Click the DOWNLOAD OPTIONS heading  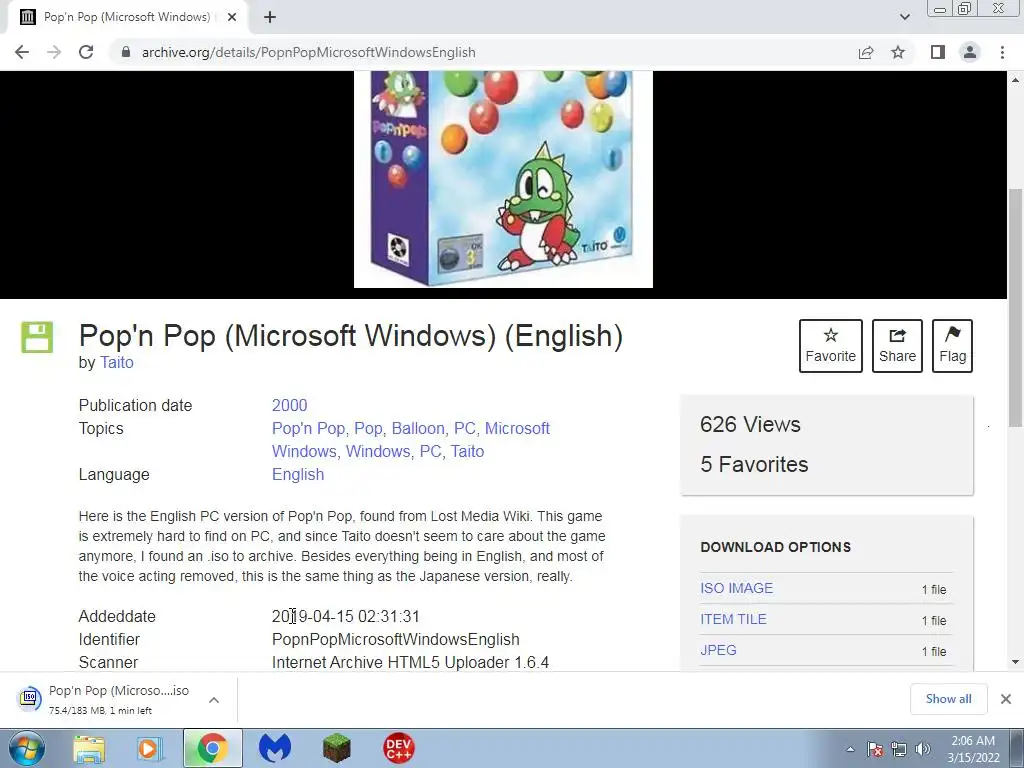[775, 547]
